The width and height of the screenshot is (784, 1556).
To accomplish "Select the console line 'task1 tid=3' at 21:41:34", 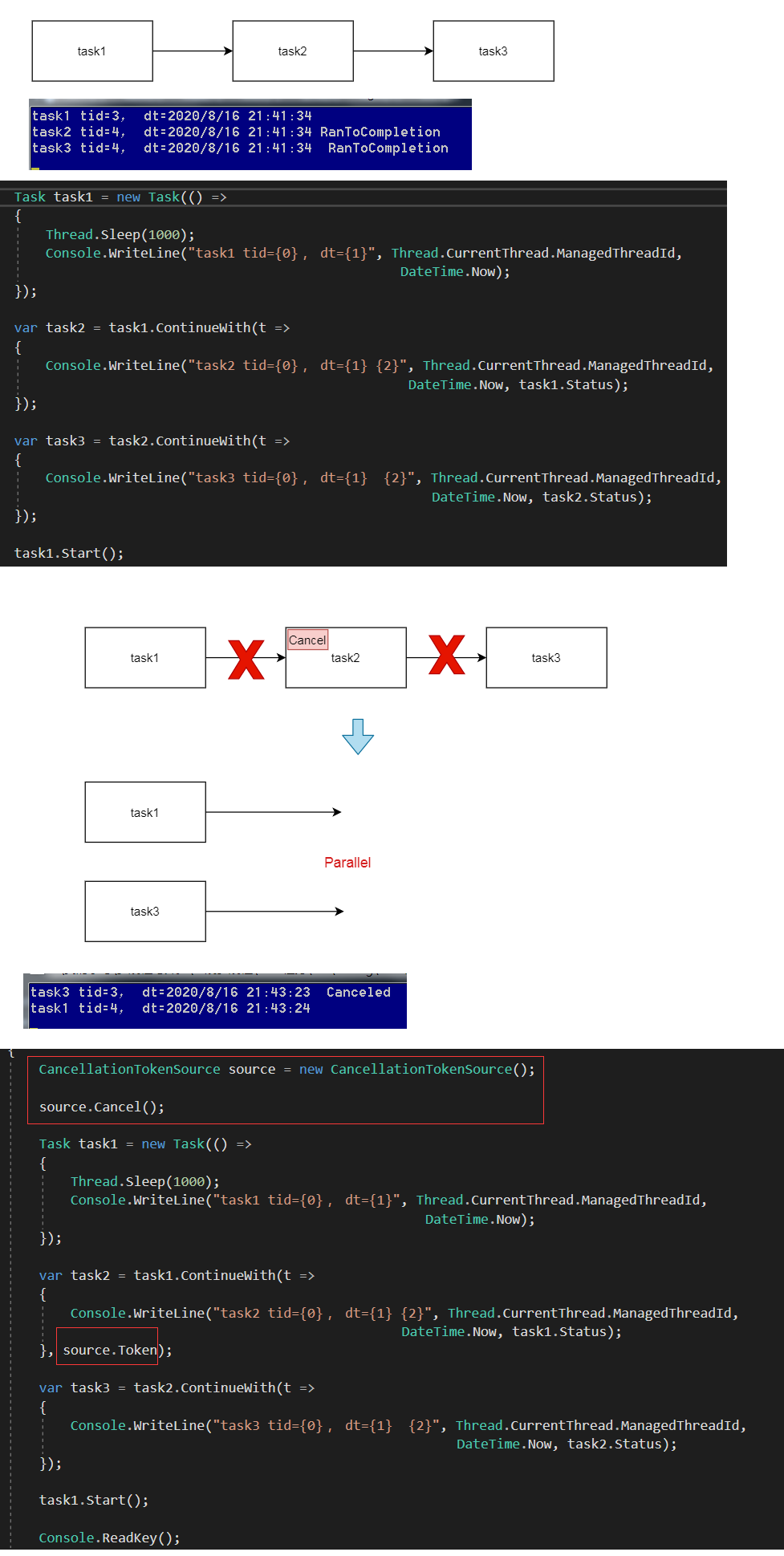I will (172, 116).
